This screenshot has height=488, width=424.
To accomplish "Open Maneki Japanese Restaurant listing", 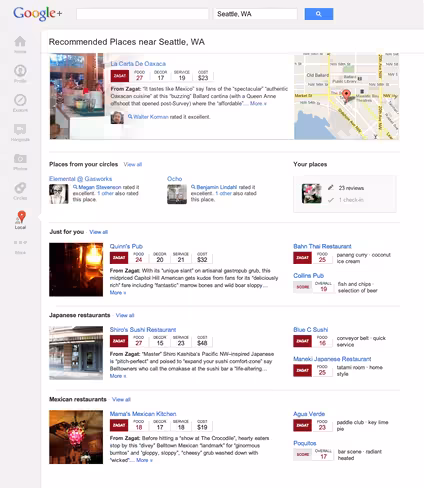I will [332, 359].
